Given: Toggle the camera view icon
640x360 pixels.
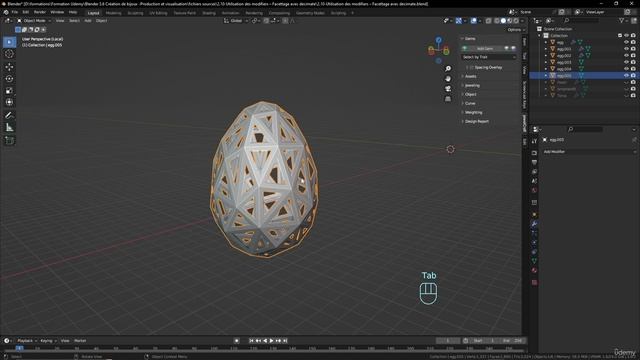Looking at the screenshot, I should pos(448,89).
